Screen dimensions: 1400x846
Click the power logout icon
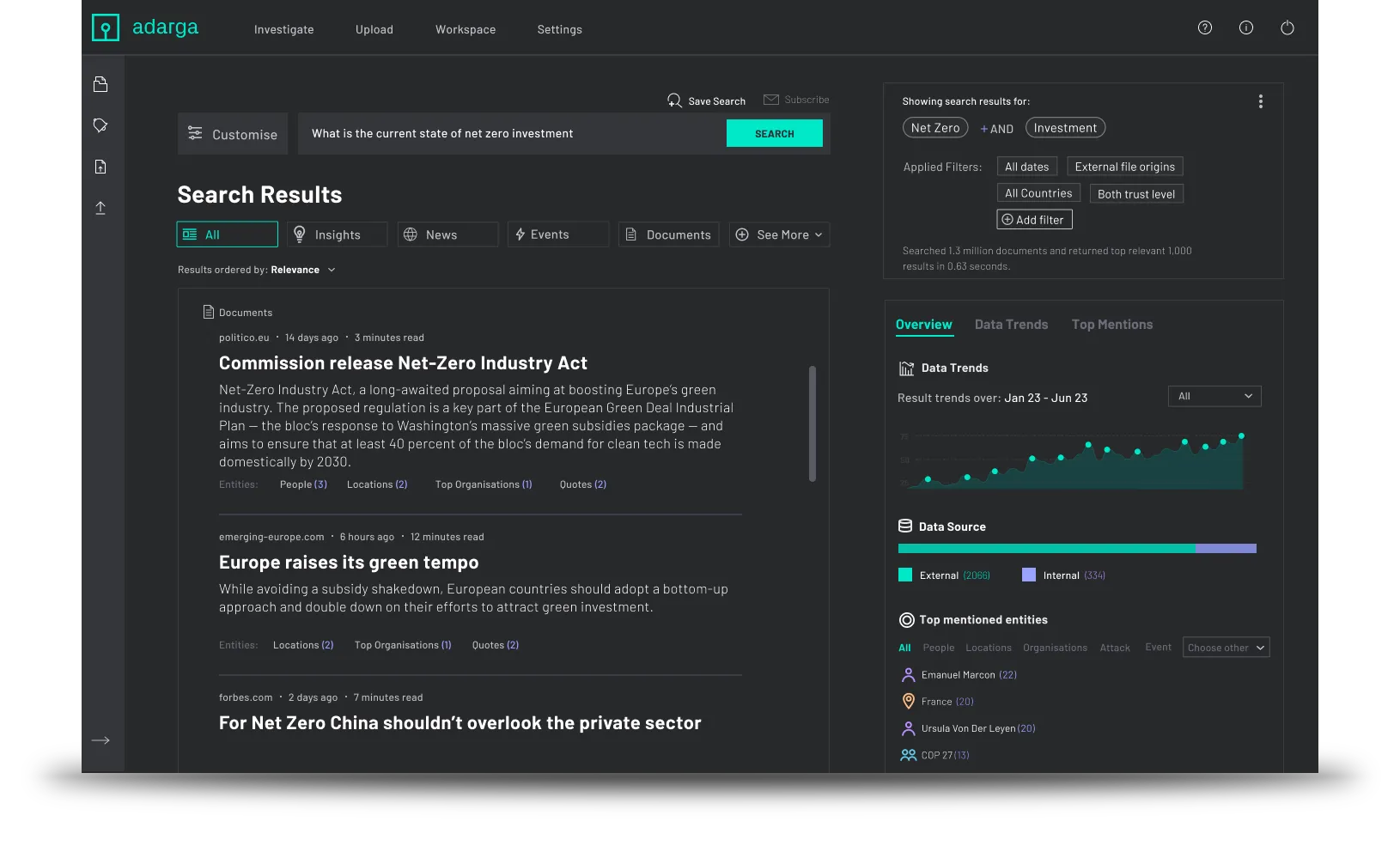1287,27
